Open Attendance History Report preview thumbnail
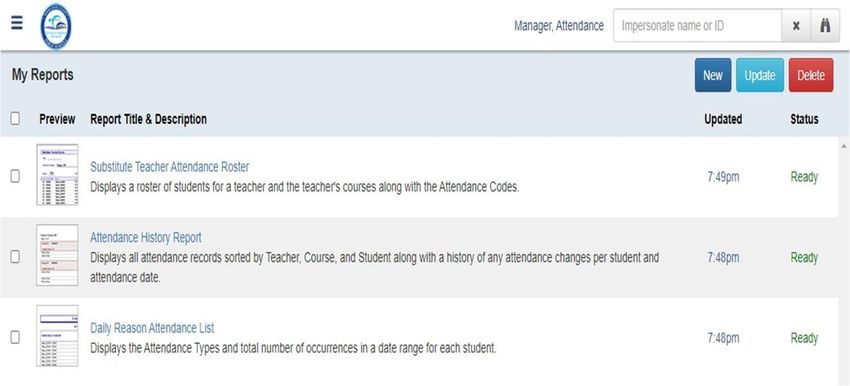The width and height of the screenshot is (850, 386). tap(57, 255)
